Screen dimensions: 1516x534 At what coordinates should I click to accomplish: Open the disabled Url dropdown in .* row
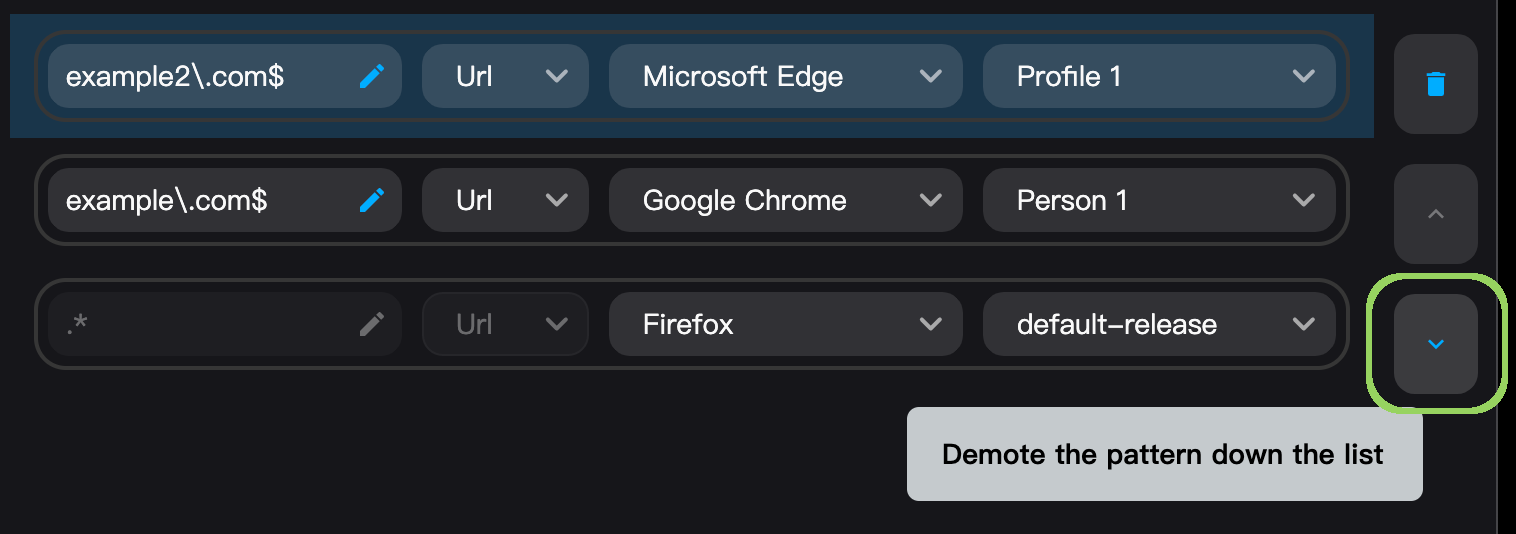[505, 324]
